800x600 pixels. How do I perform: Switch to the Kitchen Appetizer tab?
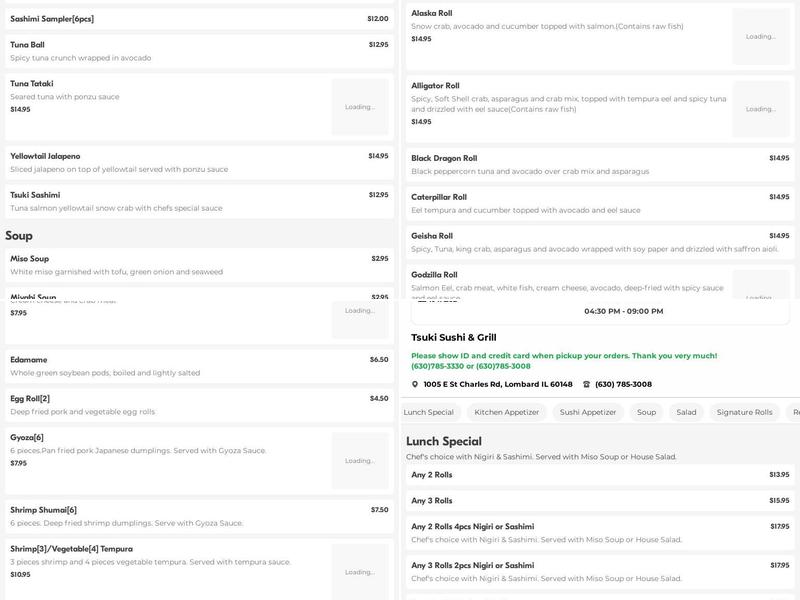(x=506, y=412)
